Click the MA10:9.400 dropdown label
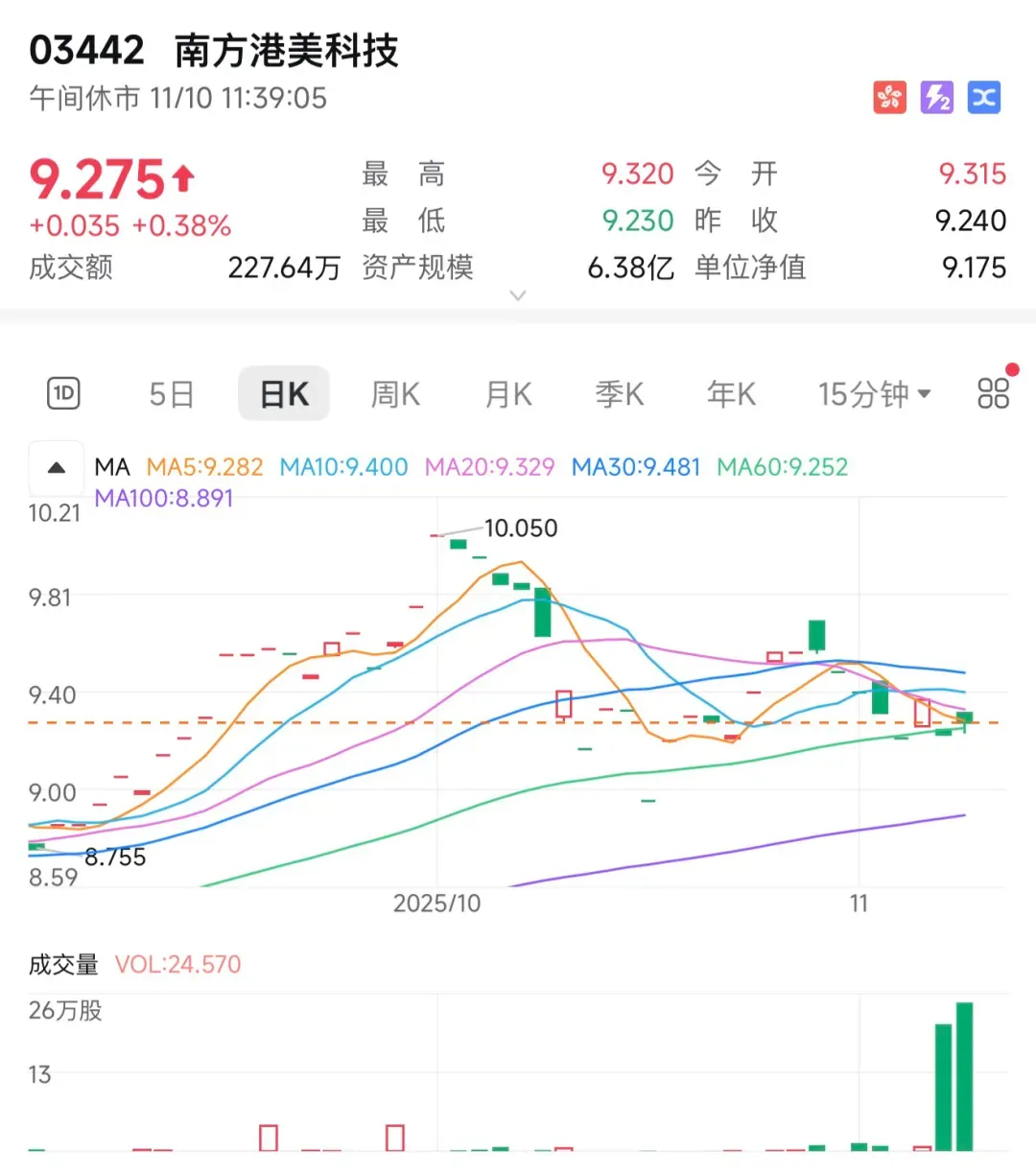Screen dimensions: 1036x1174 (342, 467)
